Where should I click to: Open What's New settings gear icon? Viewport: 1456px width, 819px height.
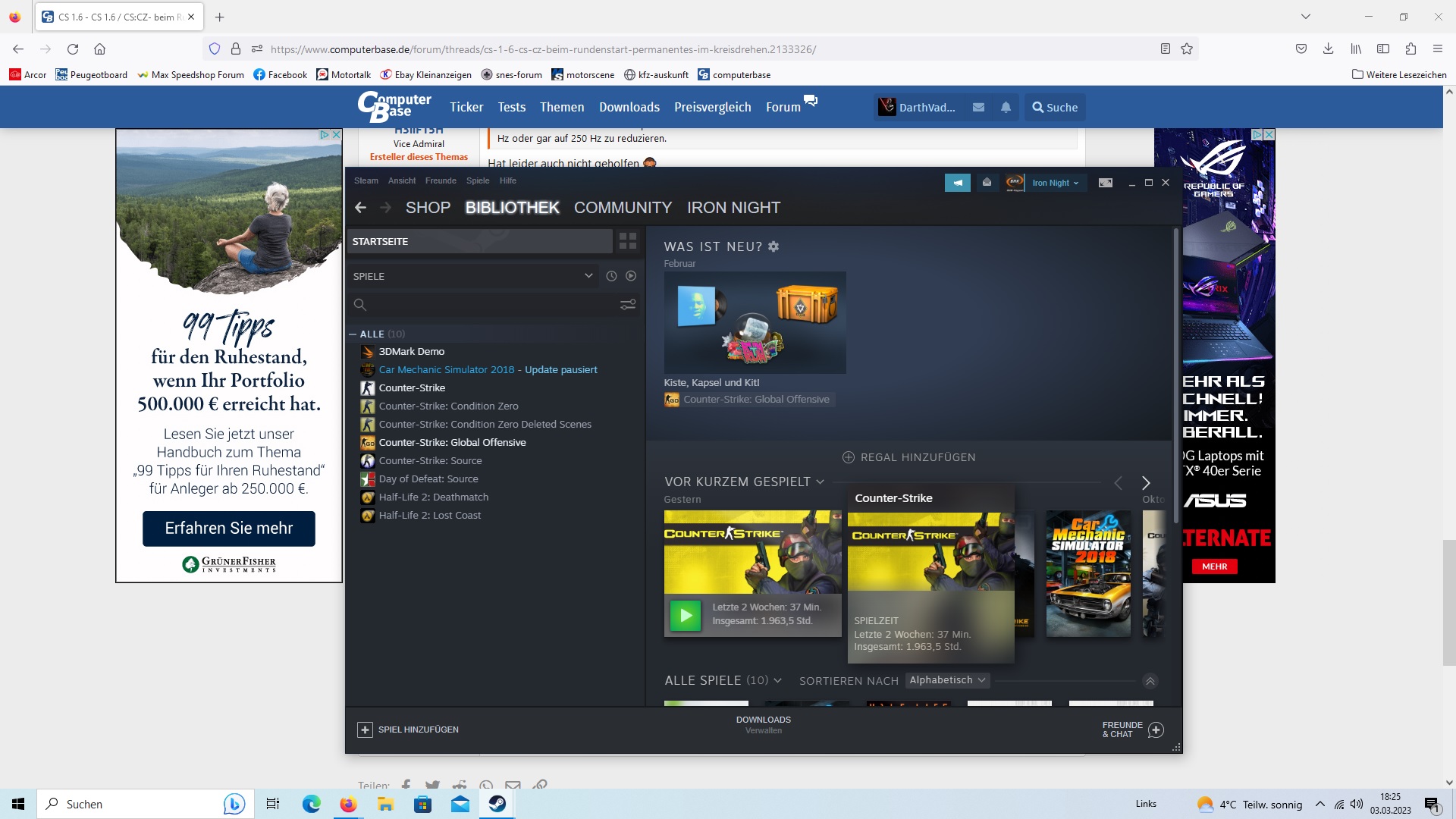773,246
